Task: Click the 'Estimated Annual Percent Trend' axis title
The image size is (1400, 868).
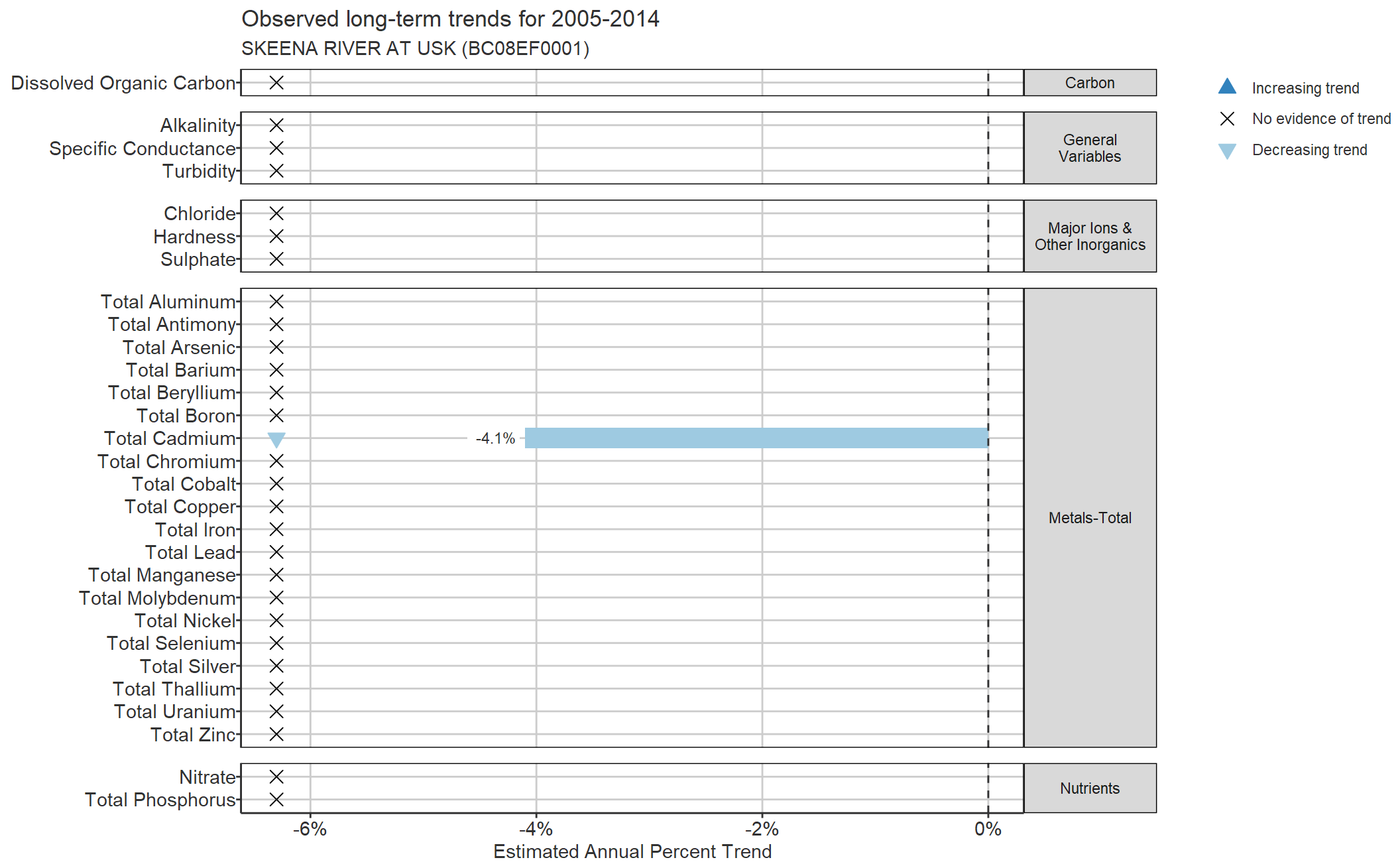Action: pos(632,852)
